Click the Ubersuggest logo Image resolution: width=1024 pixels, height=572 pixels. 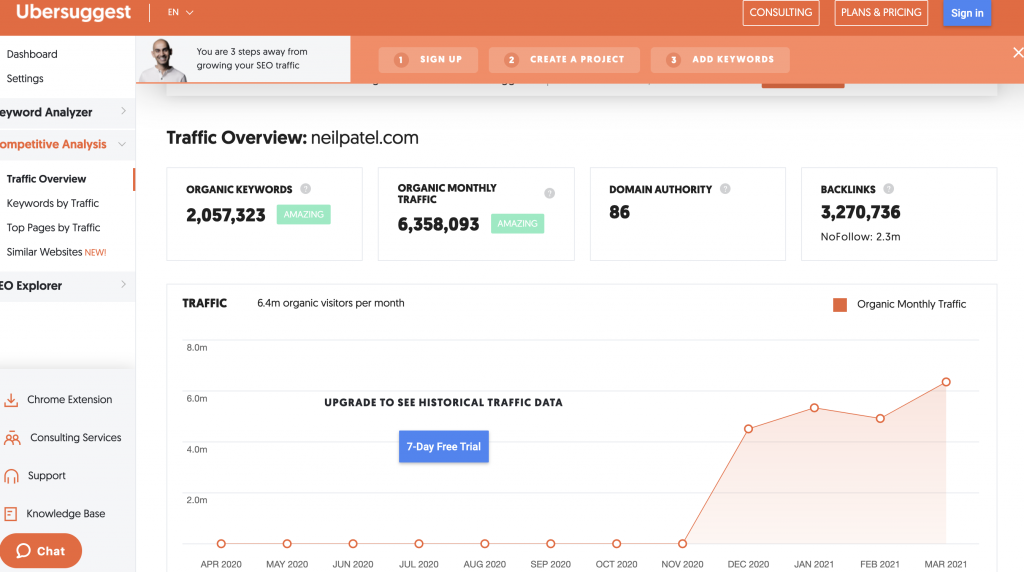[73, 12]
